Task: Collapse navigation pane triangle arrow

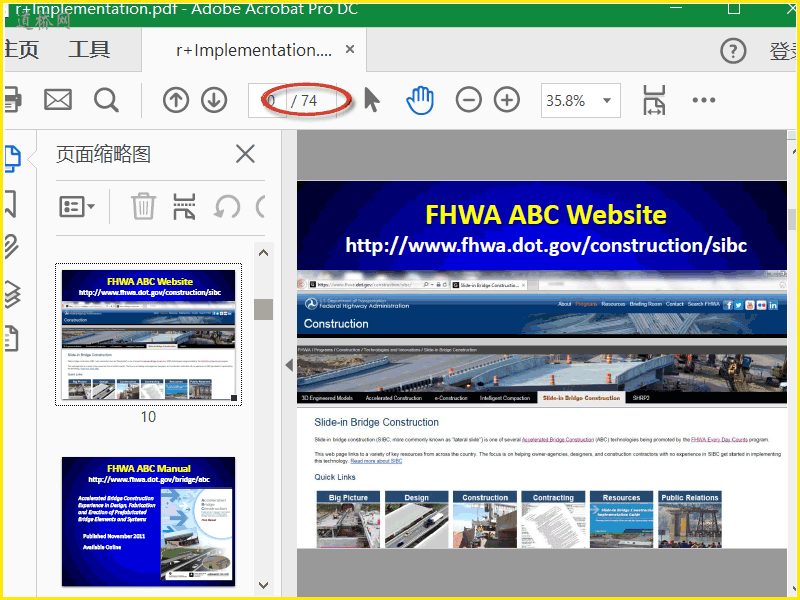Action: 289,365
